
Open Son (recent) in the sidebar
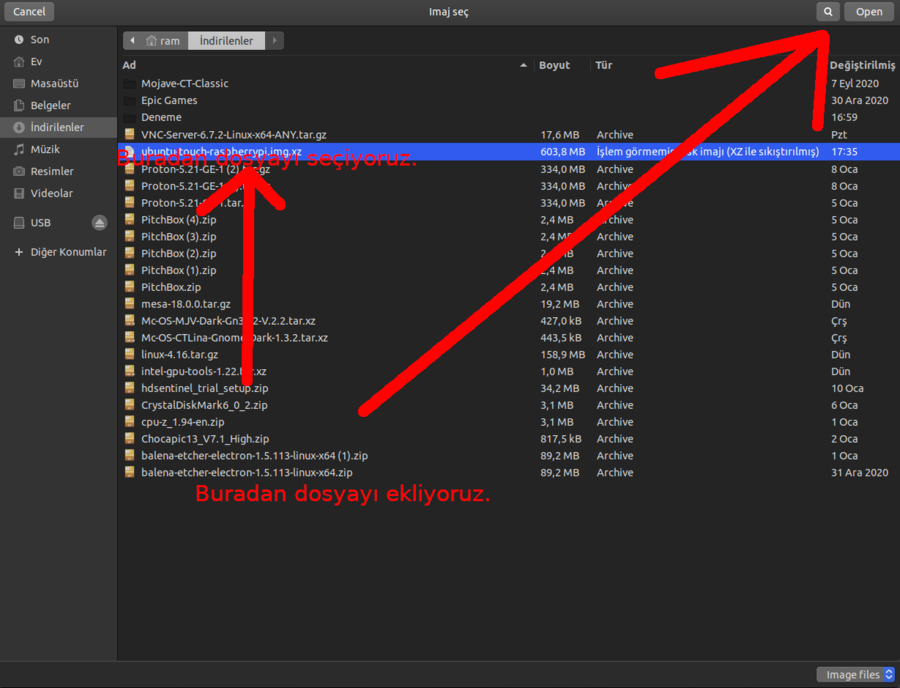pyautogui.click(x=59, y=40)
